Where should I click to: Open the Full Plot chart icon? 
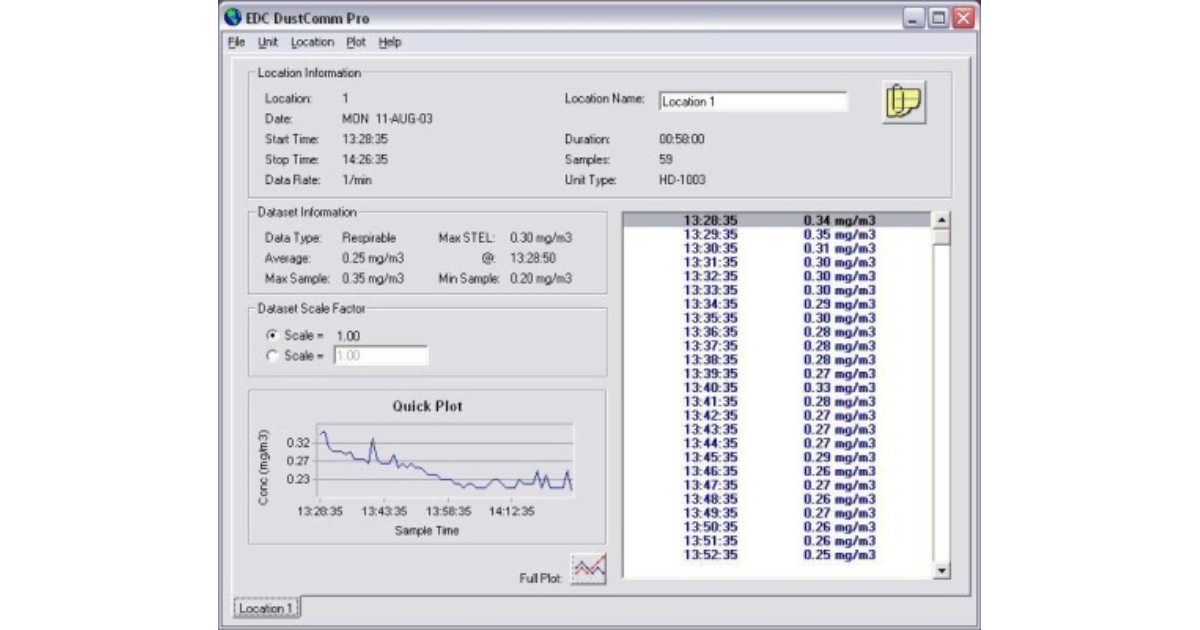tap(588, 570)
